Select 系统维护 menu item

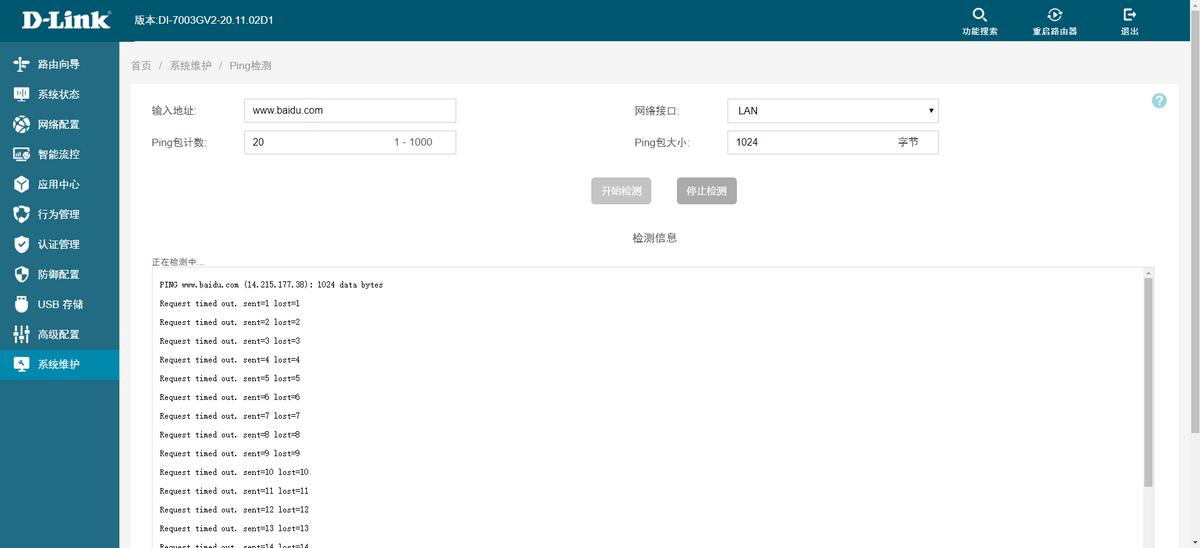click(x=59, y=364)
